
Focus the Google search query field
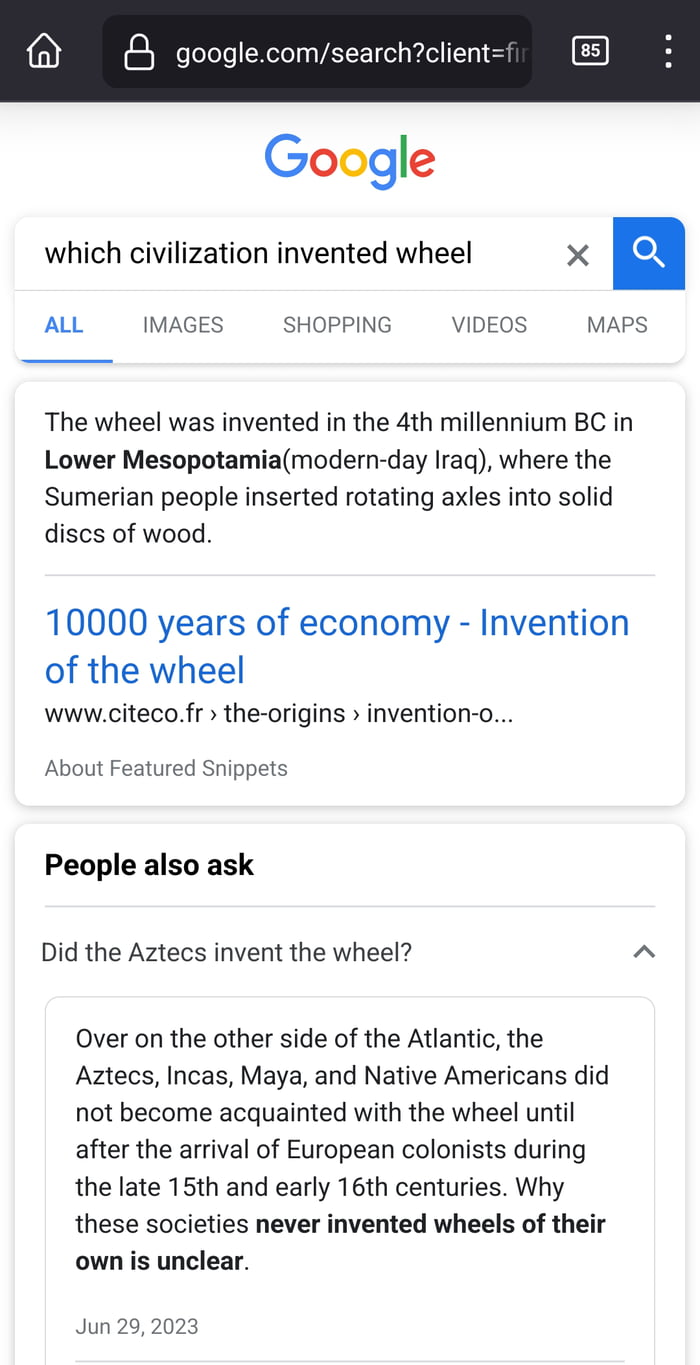290,253
